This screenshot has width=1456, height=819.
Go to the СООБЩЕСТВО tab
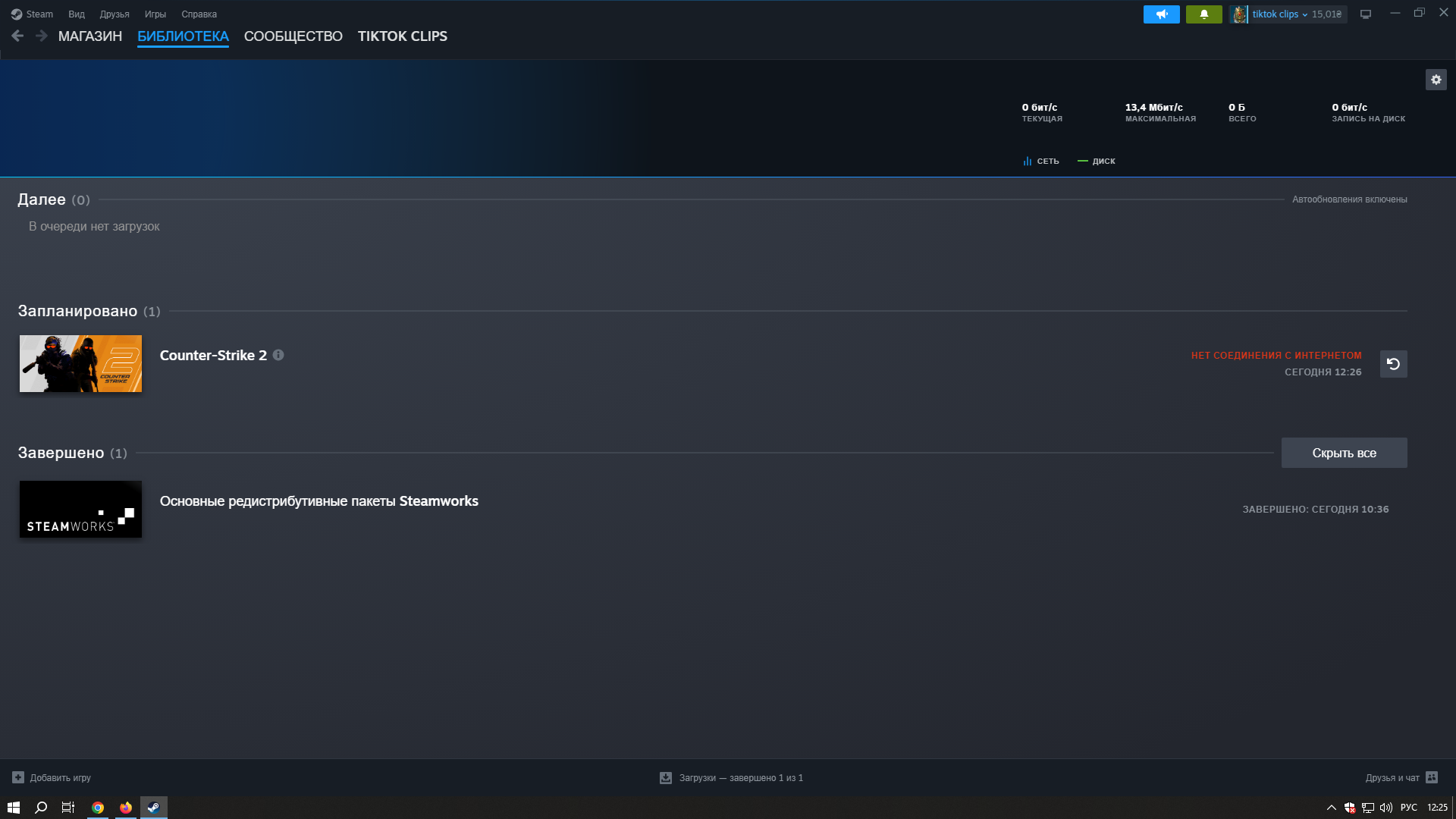tap(293, 36)
